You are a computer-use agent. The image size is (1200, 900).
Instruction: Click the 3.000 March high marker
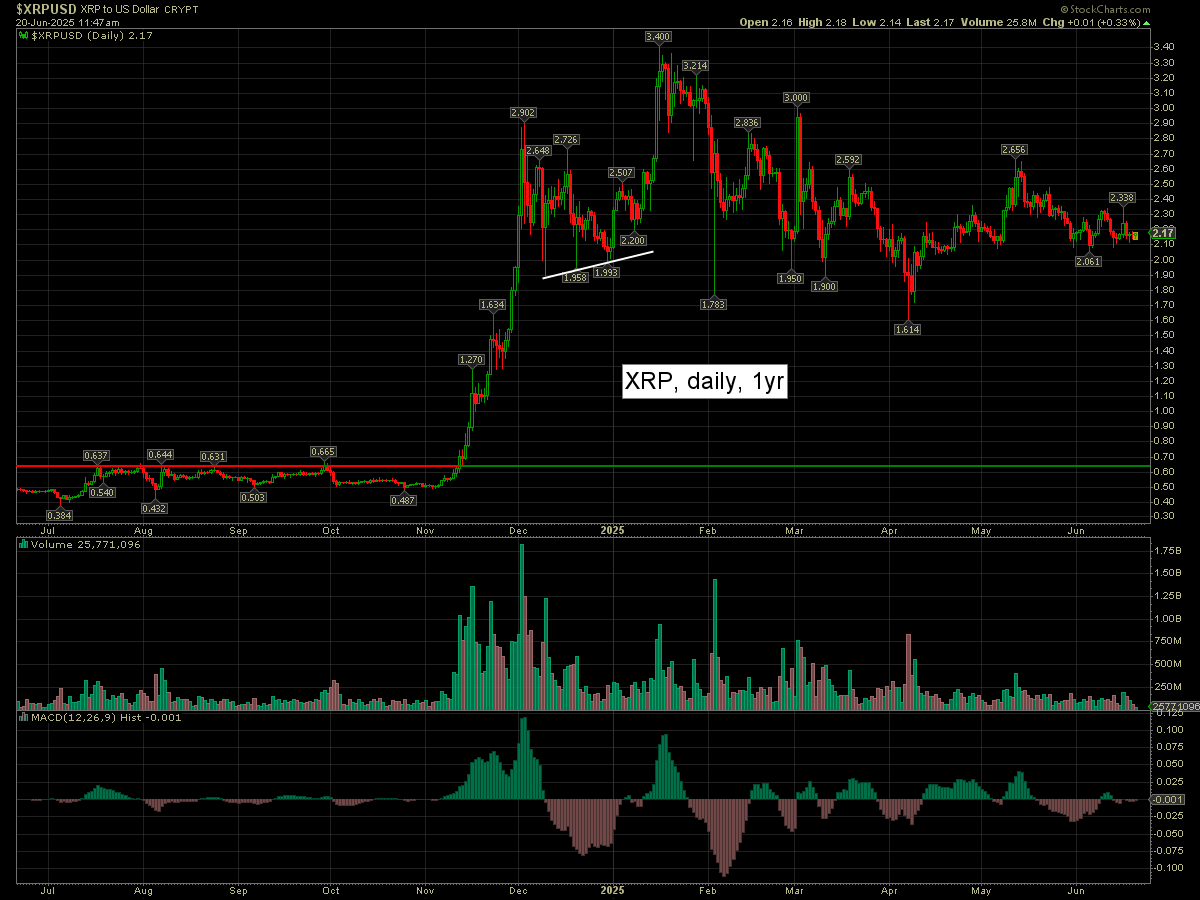[x=796, y=97]
